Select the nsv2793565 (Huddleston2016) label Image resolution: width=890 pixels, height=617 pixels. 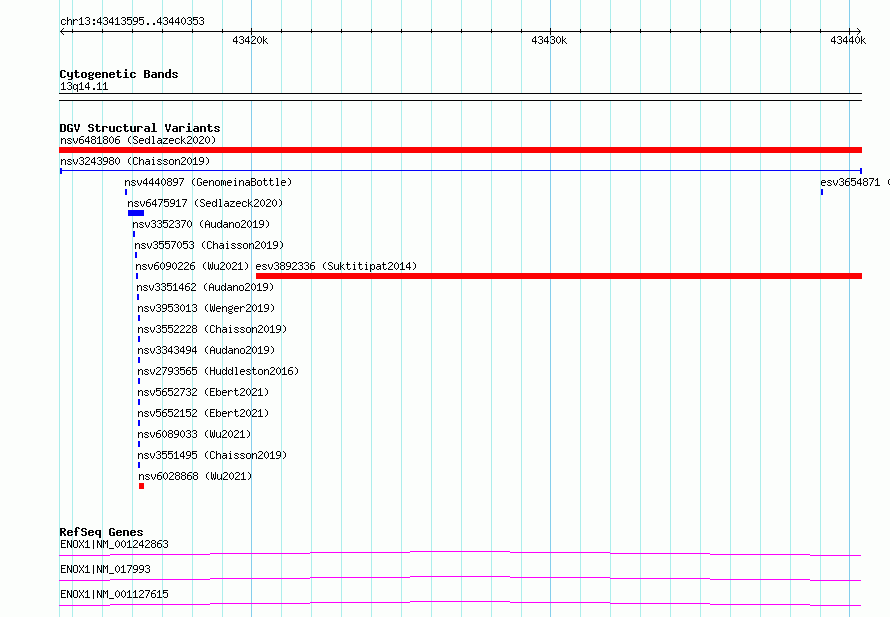(x=218, y=371)
